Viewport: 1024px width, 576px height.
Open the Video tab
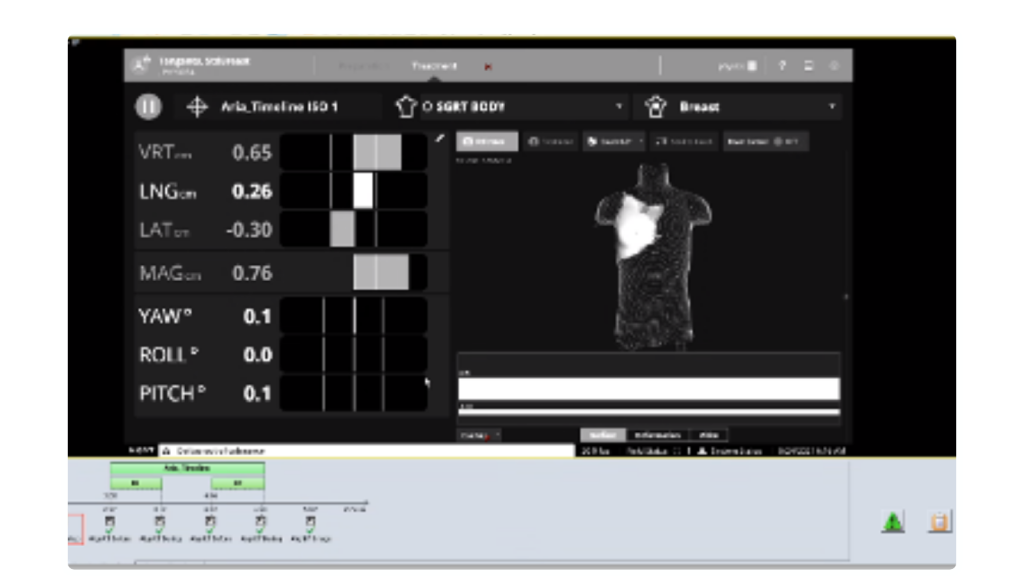tap(709, 435)
